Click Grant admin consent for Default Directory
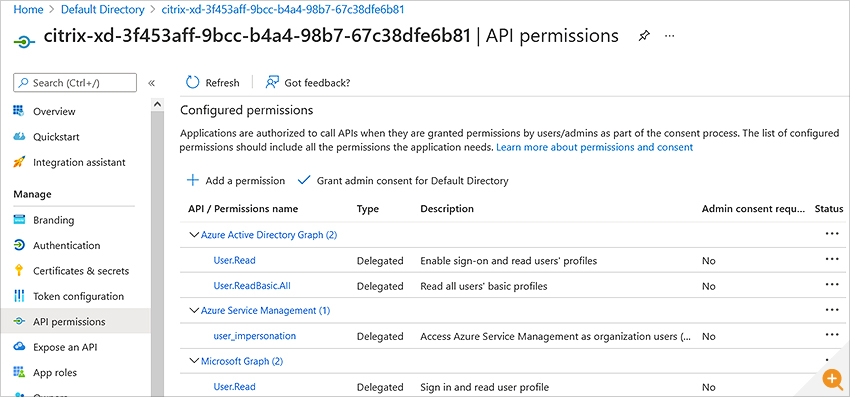850x397 pixels. 413,181
